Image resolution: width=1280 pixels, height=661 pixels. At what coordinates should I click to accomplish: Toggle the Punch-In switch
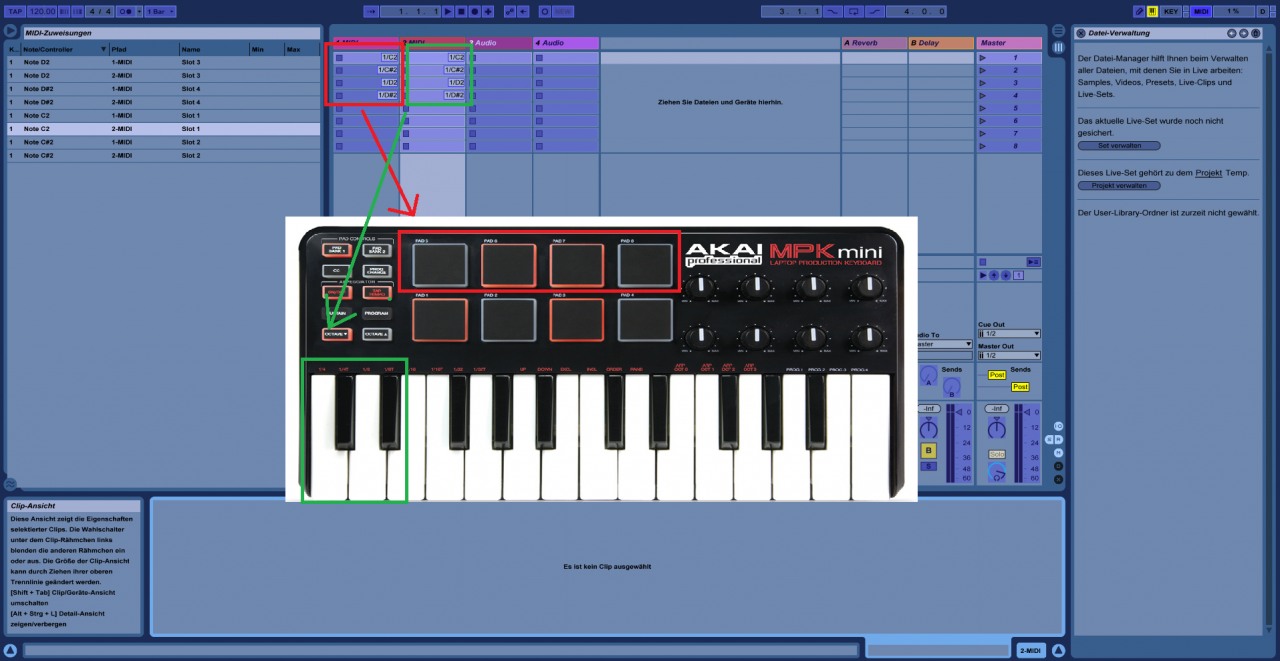[833, 11]
